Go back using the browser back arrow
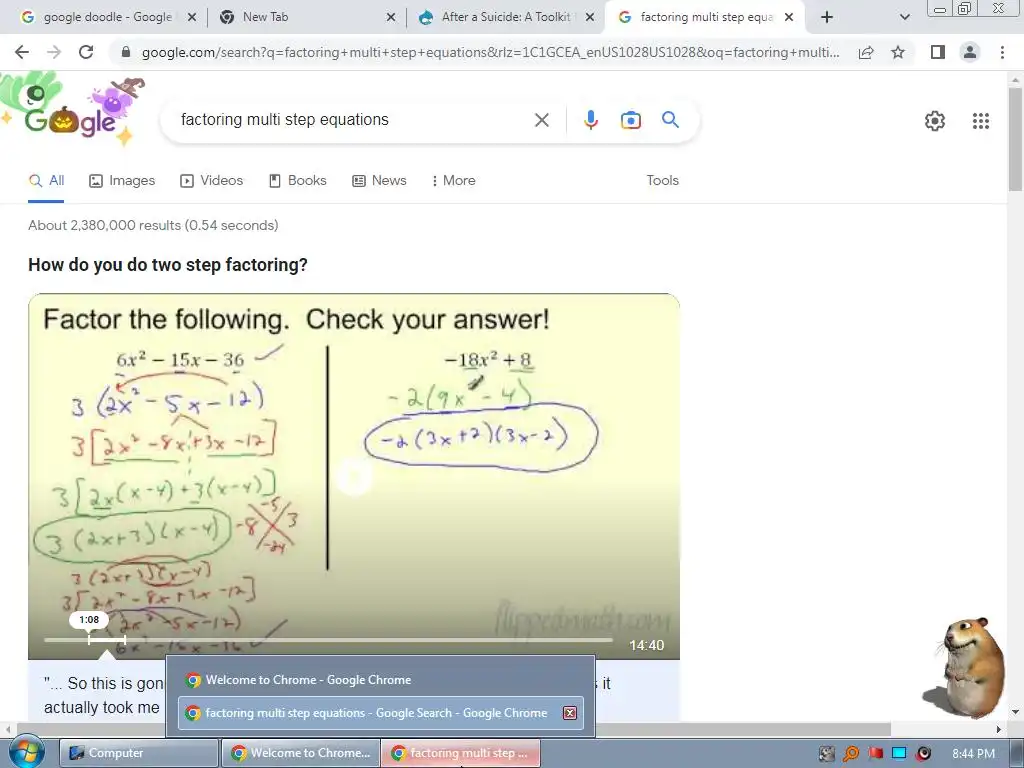This screenshot has width=1024, height=768. (x=22, y=52)
